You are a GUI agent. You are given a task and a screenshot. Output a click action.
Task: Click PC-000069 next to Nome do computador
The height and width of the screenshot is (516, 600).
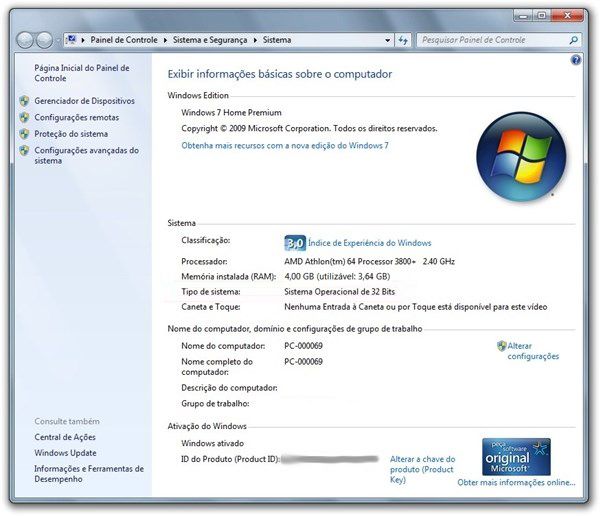(x=303, y=346)
